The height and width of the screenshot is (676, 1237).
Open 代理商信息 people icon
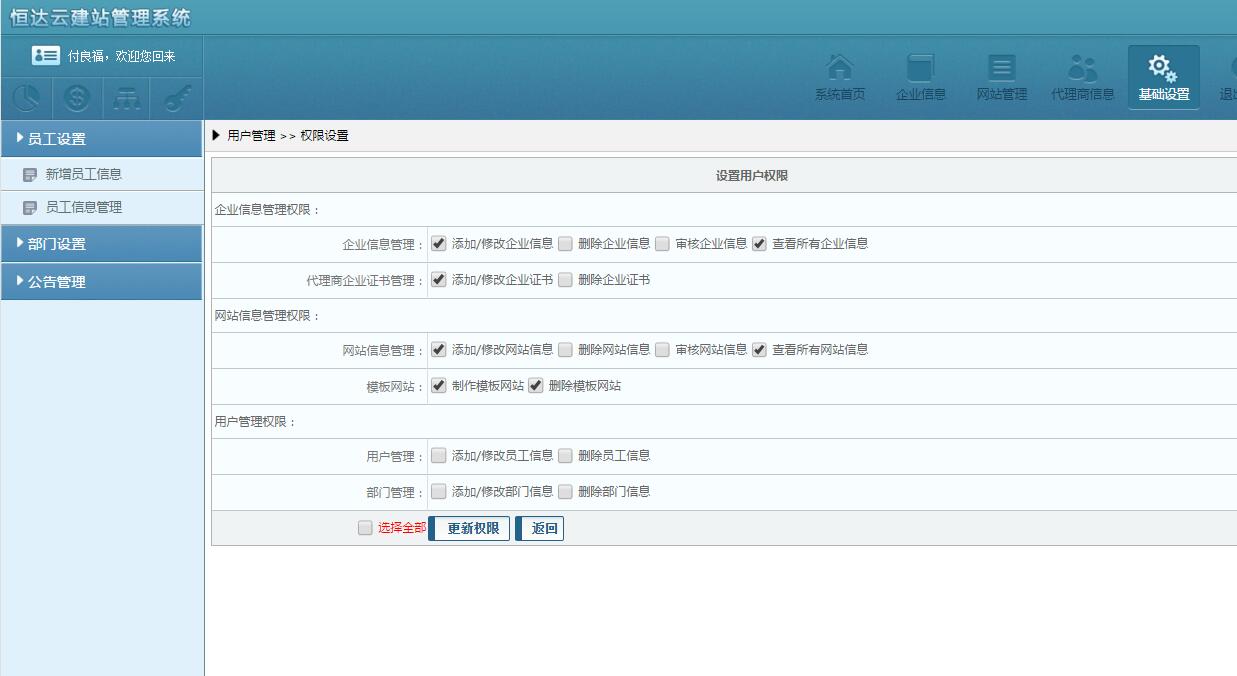[x=1082, y=68]
